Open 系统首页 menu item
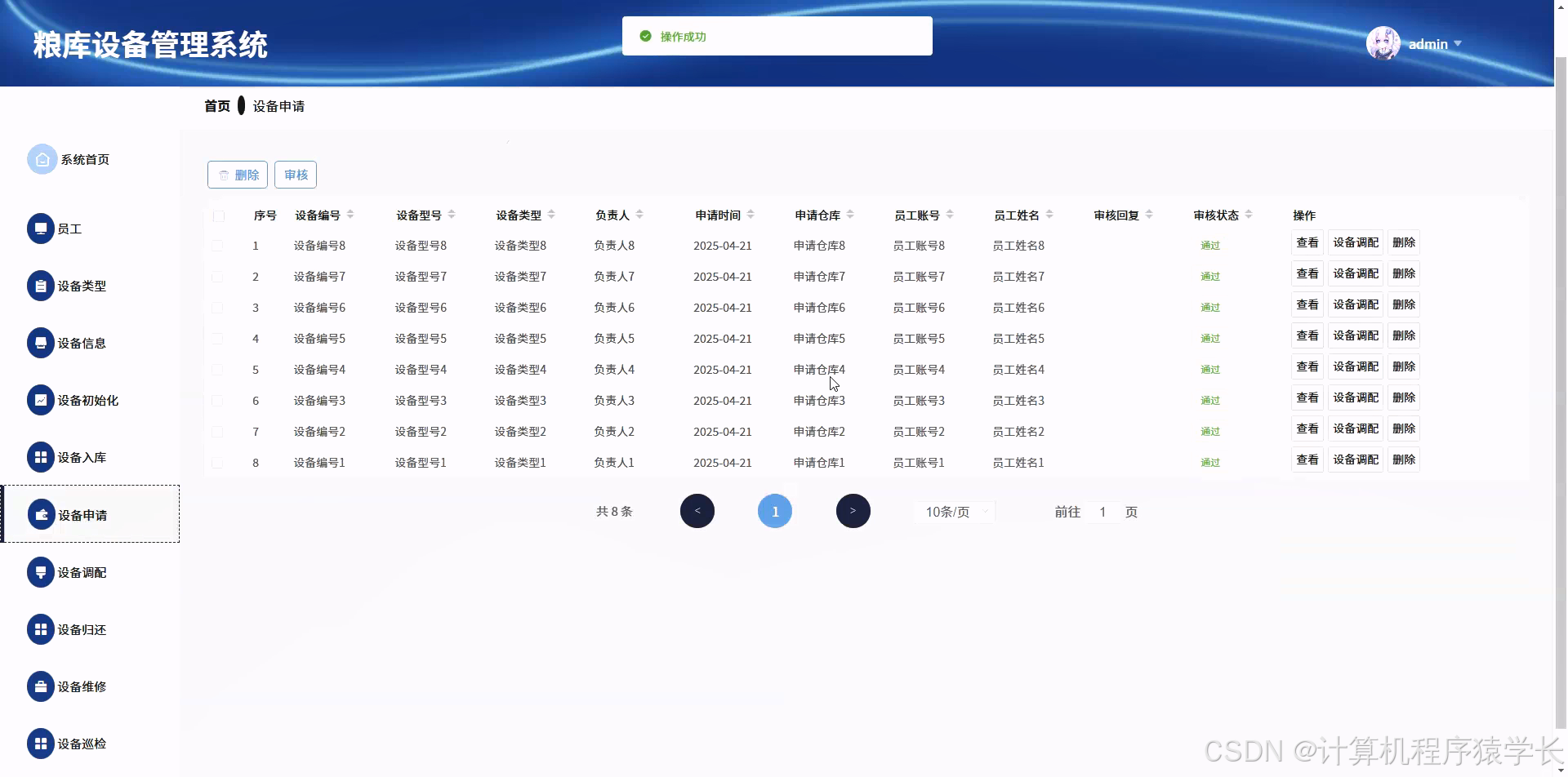Viewport: 1568px width, 777px height. pyautogui.click(x=85, y=159)
